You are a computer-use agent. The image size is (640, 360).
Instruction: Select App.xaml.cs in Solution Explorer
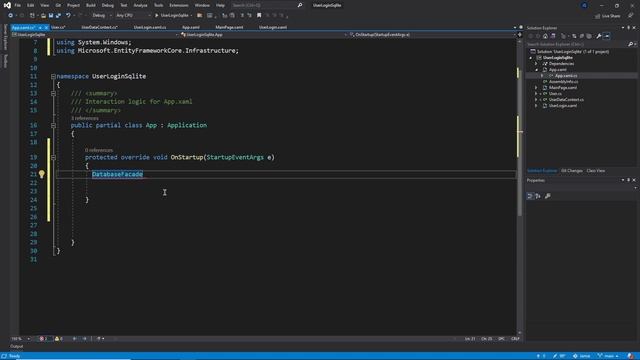point(566,76)
